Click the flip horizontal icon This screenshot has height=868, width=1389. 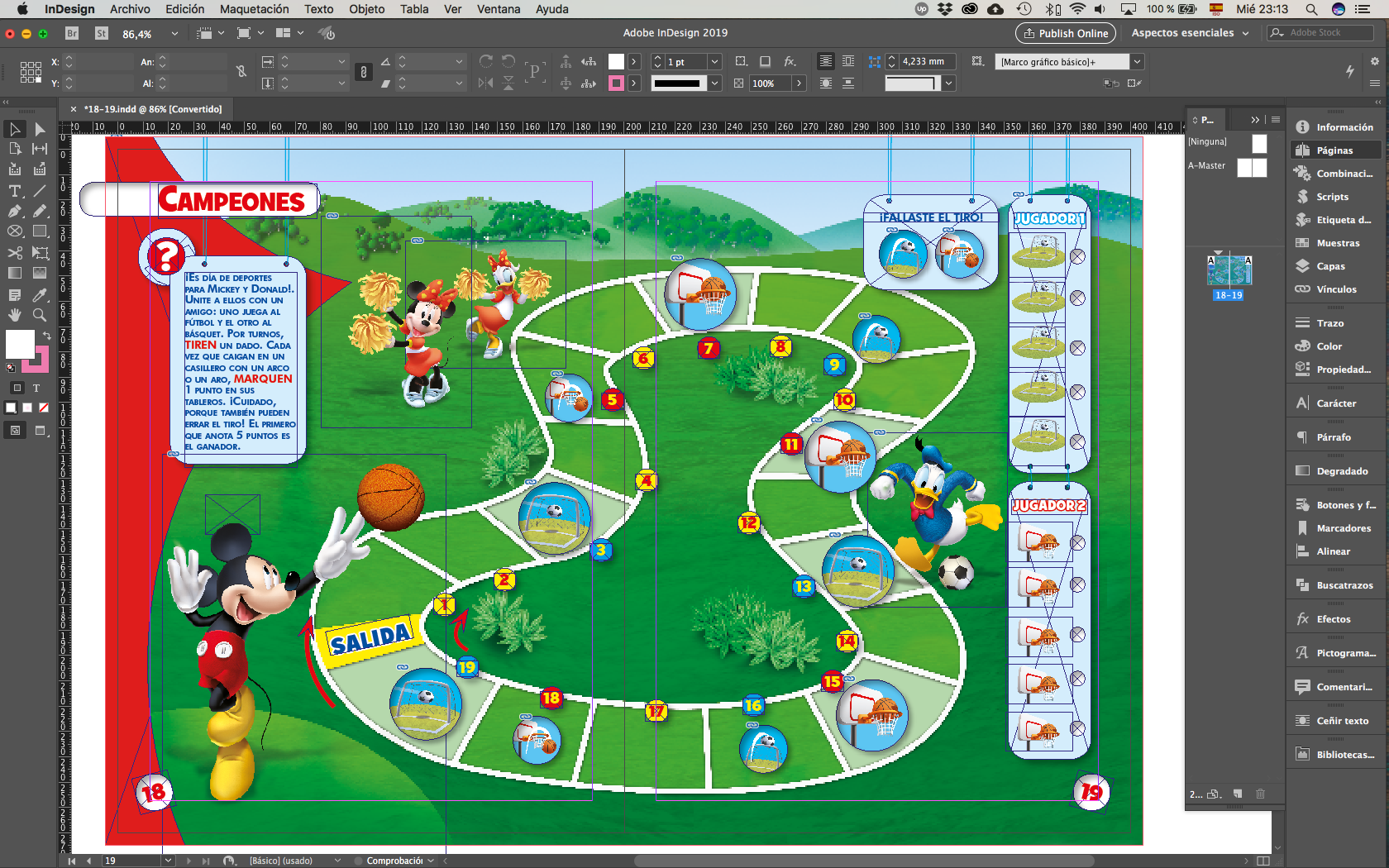pos(486,83)
